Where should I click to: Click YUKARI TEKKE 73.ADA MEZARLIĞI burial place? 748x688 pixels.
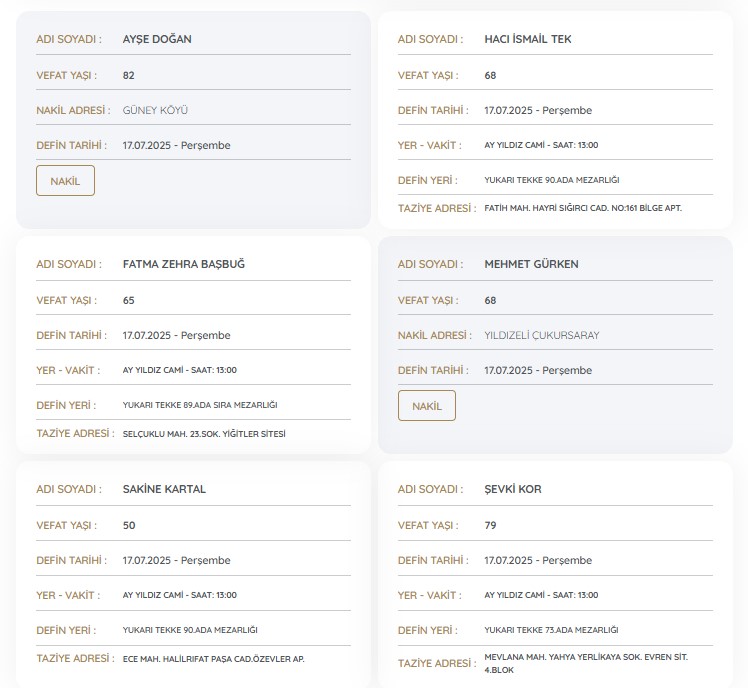click(x=550, y=630)
